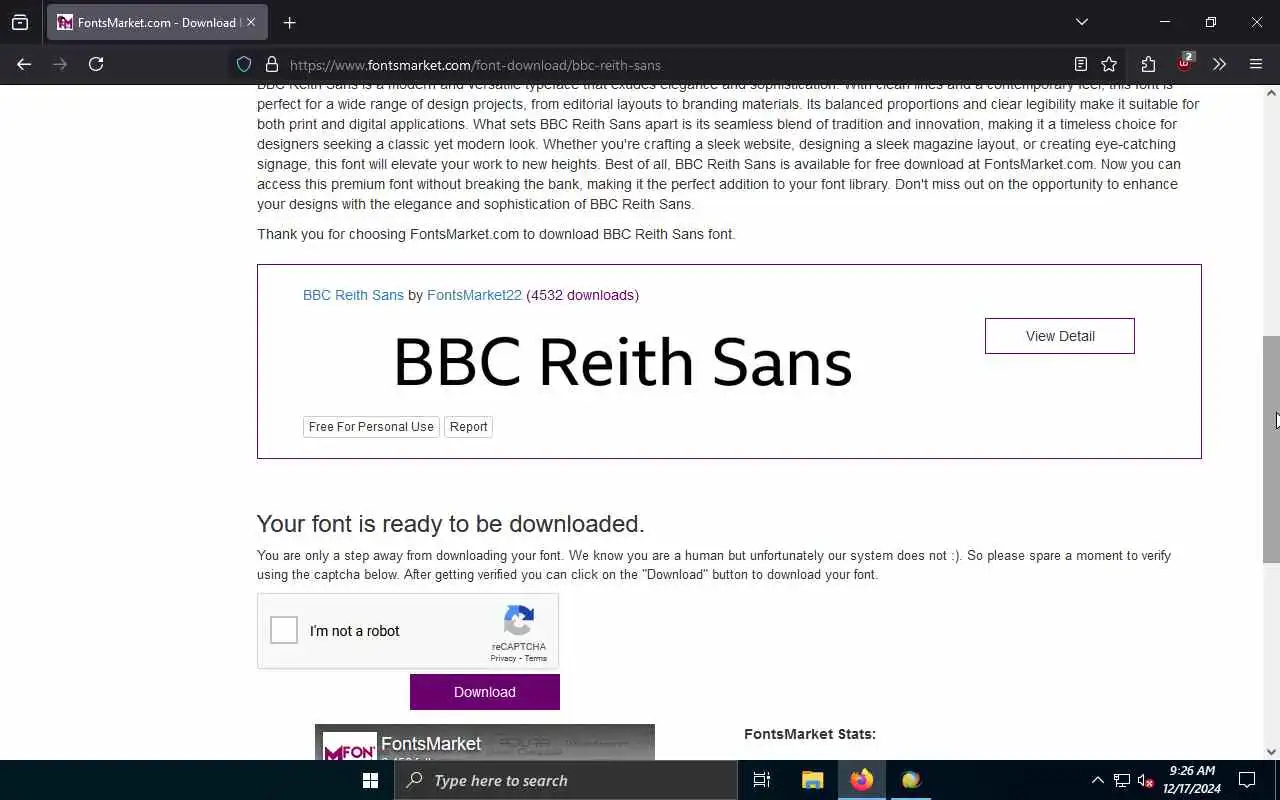Show hidden system tray icons

(x=1097, y=780)
